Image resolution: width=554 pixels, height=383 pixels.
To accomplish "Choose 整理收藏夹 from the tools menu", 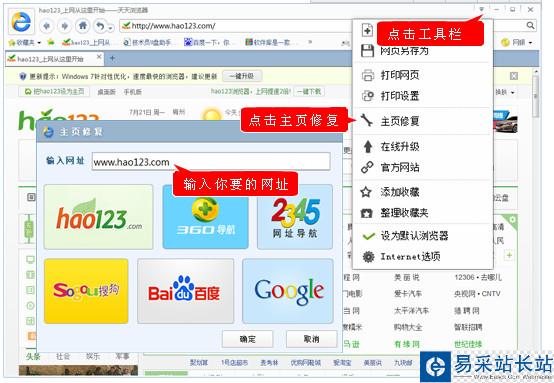I will tap(404, 212).
